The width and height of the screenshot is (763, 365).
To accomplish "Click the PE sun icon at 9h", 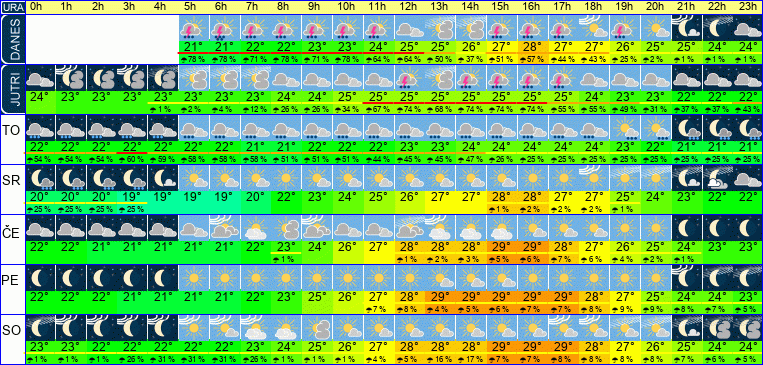I will (x=316, y=277).
